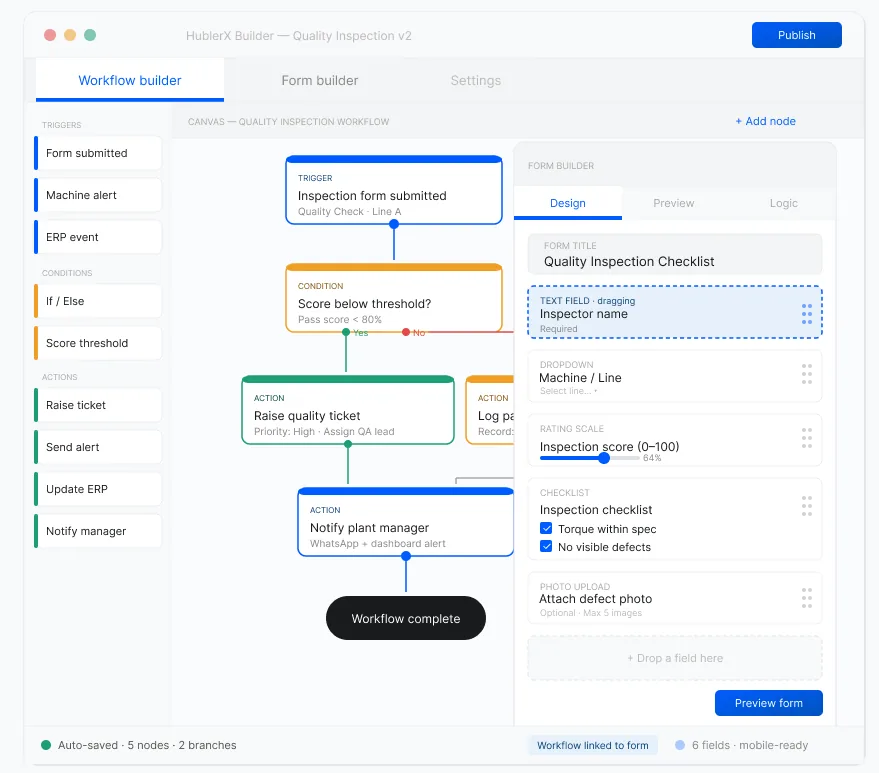Toggle the Torque within spec checkbox
Viewport: 879px width, 773px height.
pos(546,529)
